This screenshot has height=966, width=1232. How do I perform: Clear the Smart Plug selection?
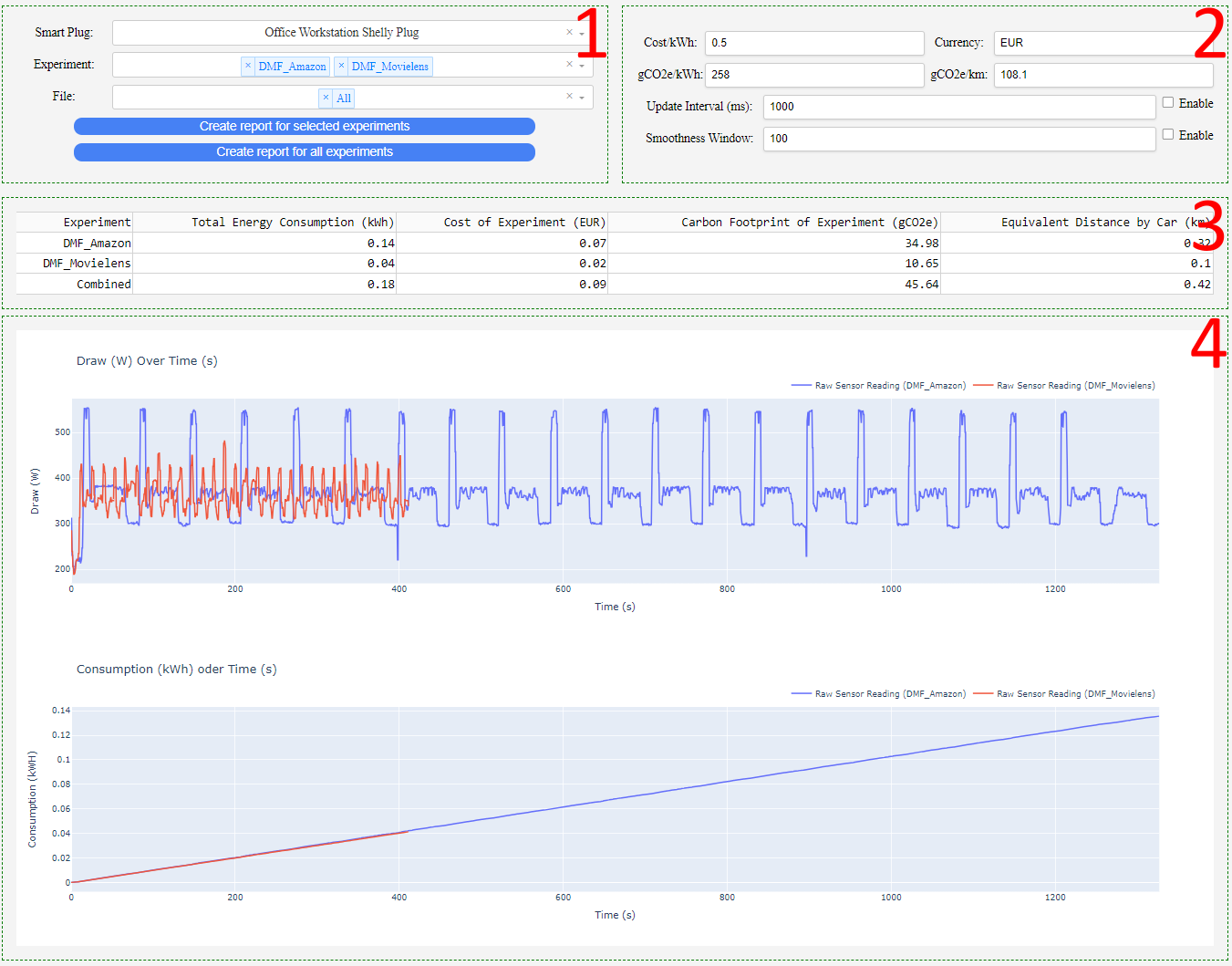click(569, 33)
